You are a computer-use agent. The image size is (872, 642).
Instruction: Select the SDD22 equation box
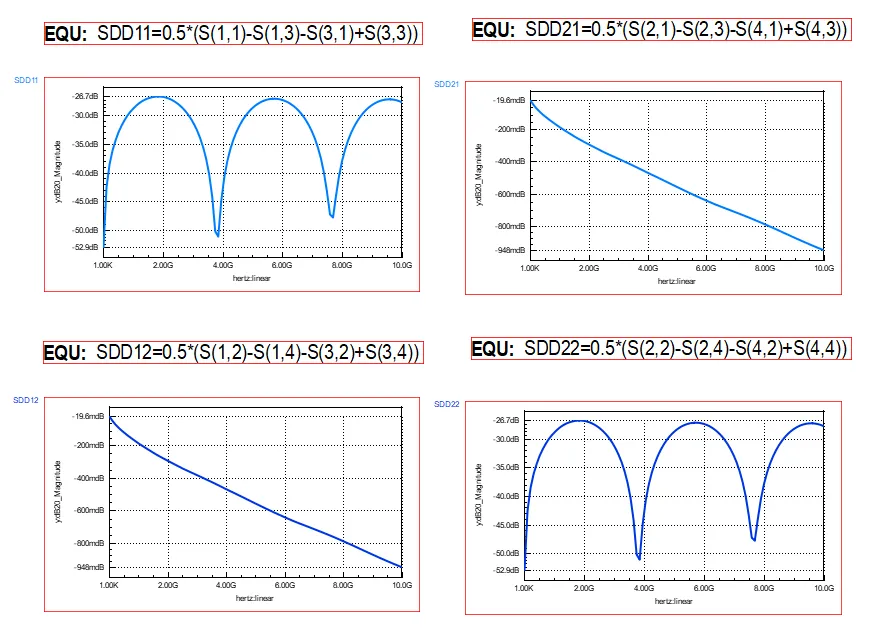coord(661,349)
